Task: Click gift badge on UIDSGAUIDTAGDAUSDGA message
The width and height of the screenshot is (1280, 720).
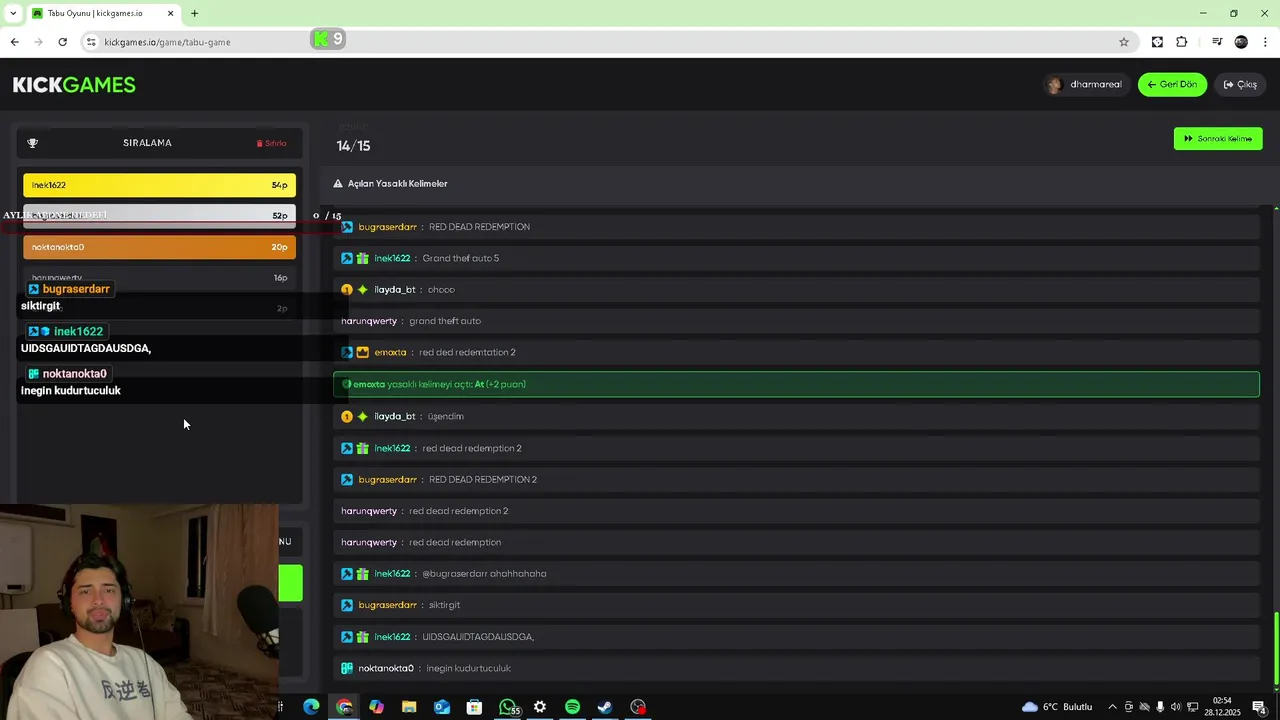Action: [x=362, y=637]
